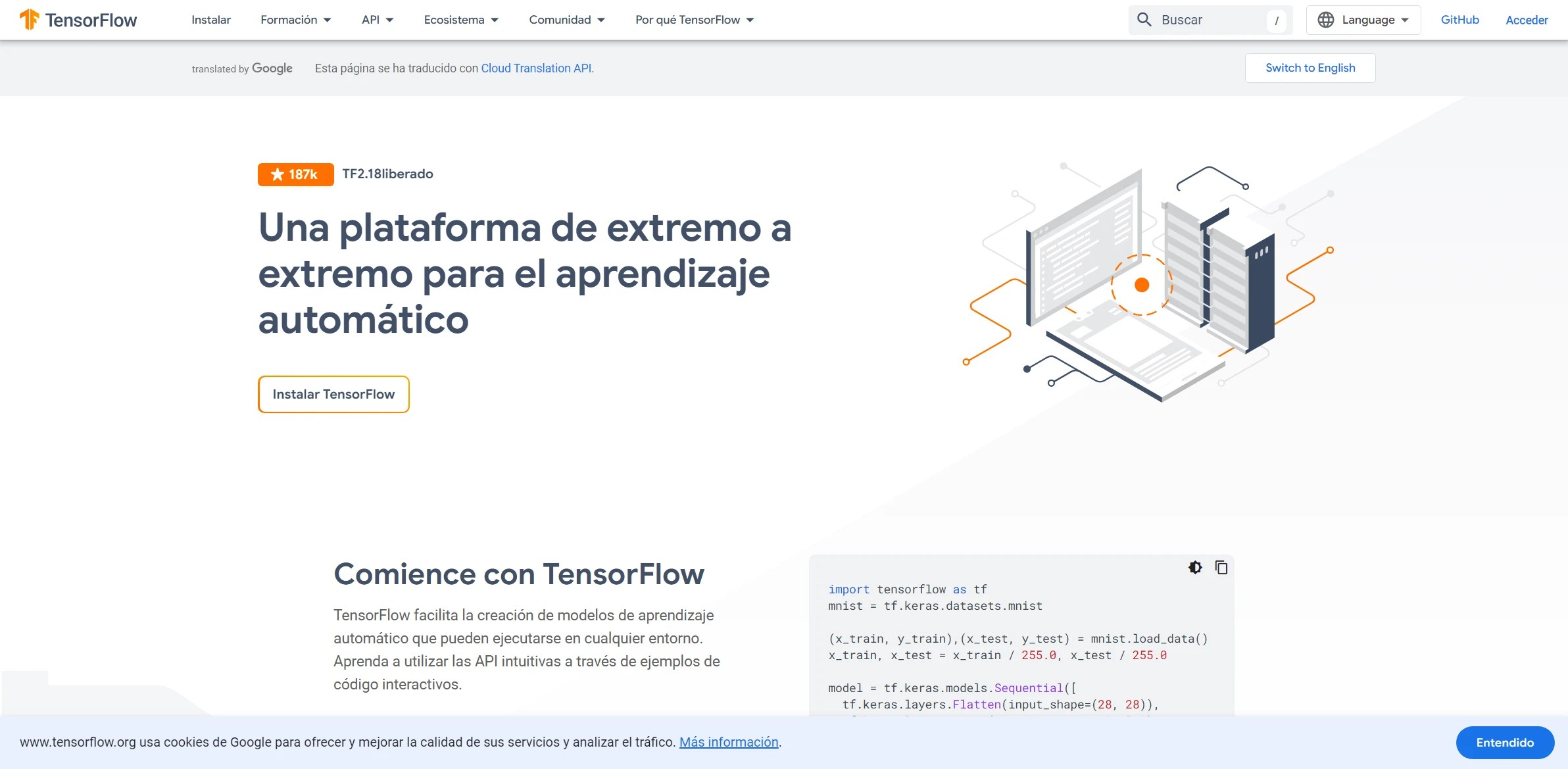Toggle dark code theme icon
This screenshot has height=769, width=1568.
1195,567
